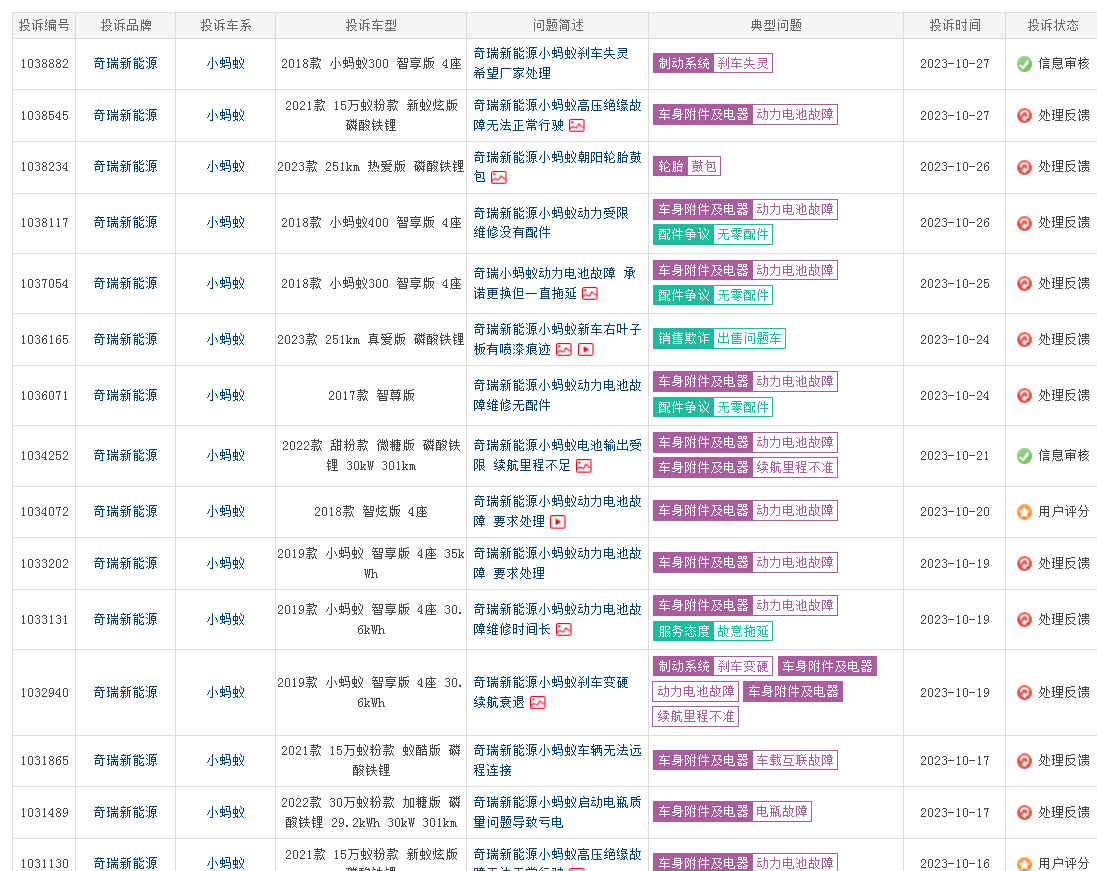Image resolution: width=1097 pixels, height=871 pixels.
Task: Play the video icon in complaint 1036165's description
Action: coord(586,350)
